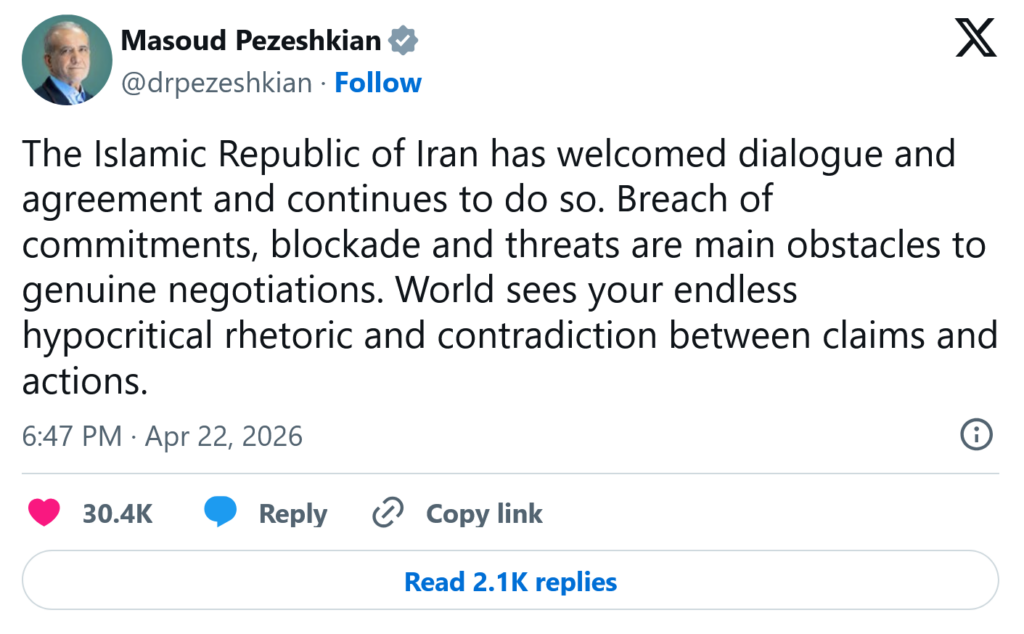Viewport: 1024px width, 634px height.
Task: Open the Read 2.1K replies button
Action: pyautogui.click(x=510, y=581)
